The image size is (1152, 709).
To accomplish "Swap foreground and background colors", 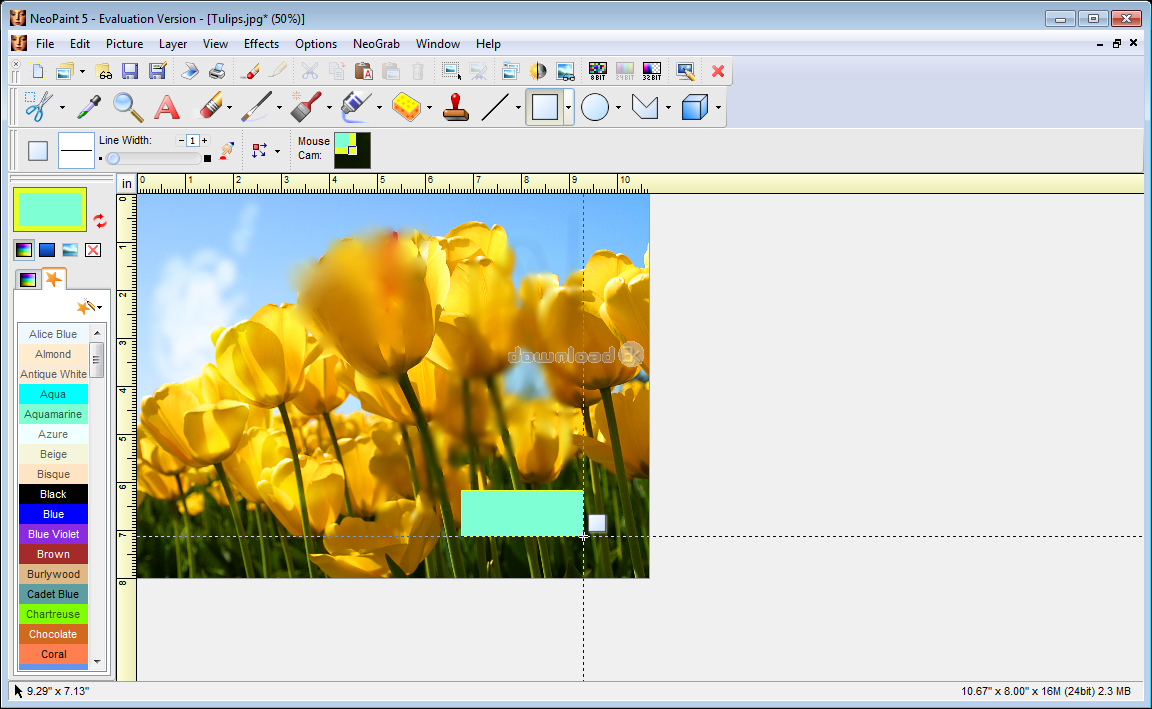I will [x=100, y=220].
